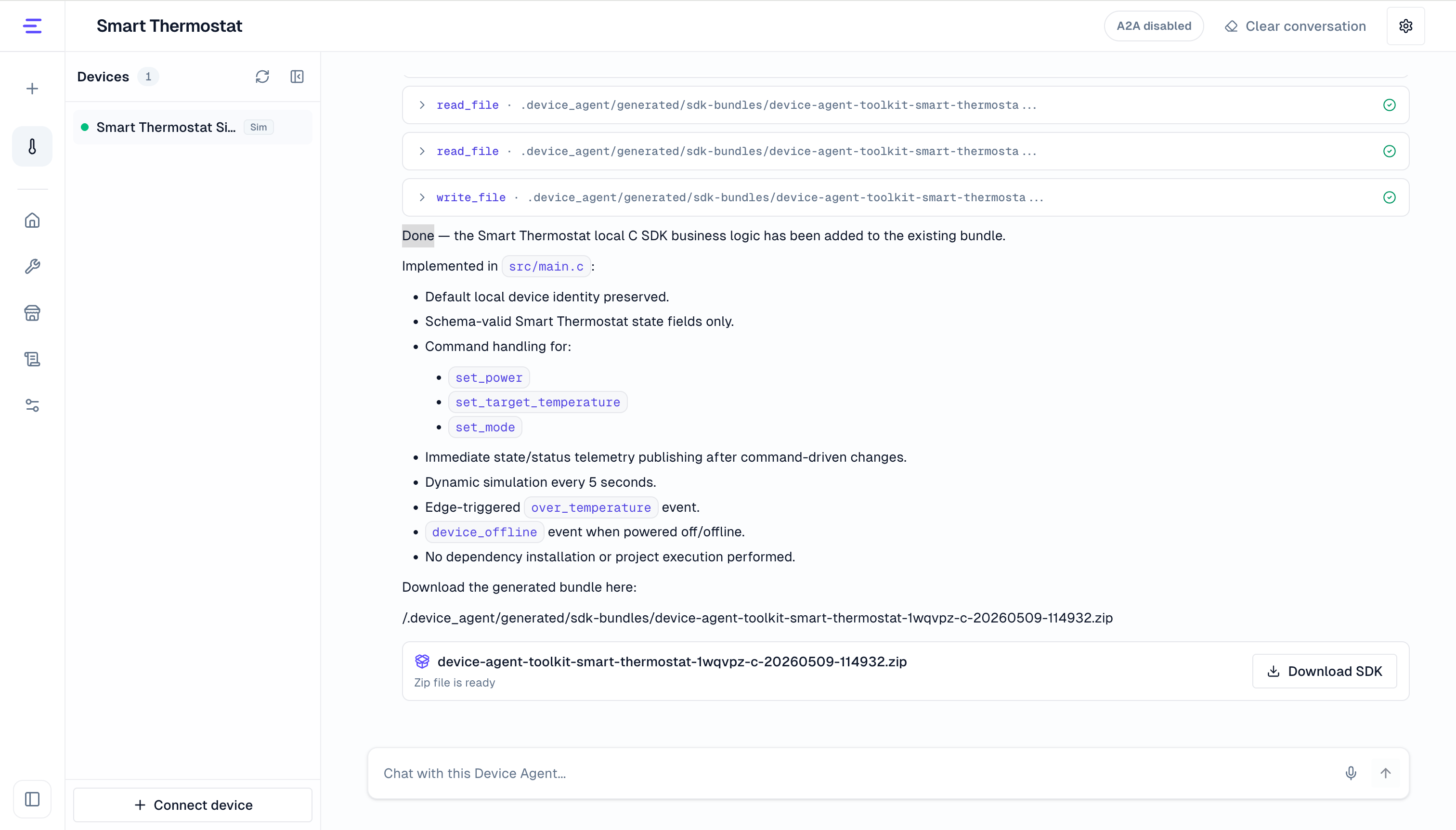Click the send arrow icon
Screen dimensions: 1456x830
[1385, 773]
